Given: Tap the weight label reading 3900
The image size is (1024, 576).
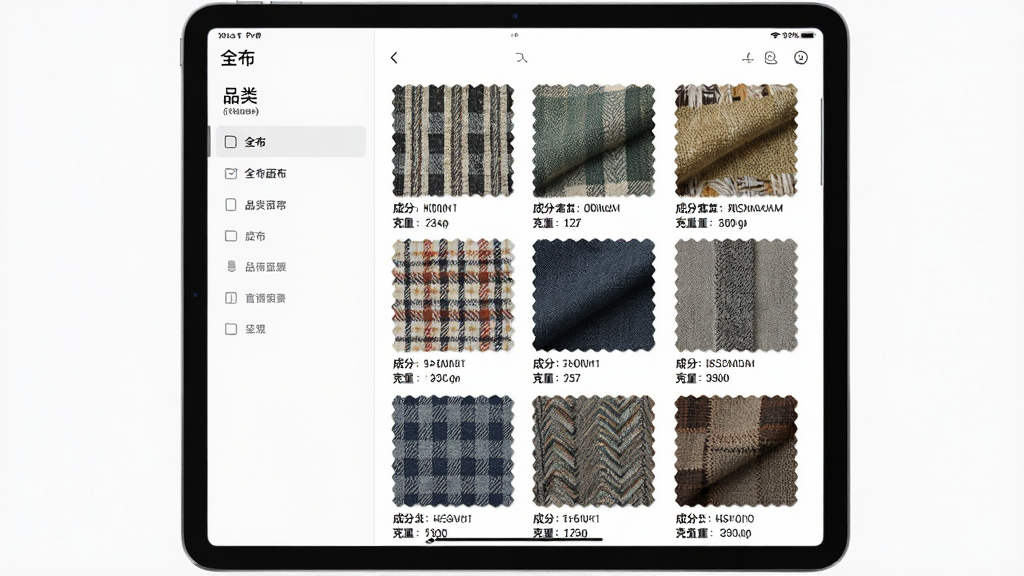Looking at the screenshot, I should (x=703, y=379).
